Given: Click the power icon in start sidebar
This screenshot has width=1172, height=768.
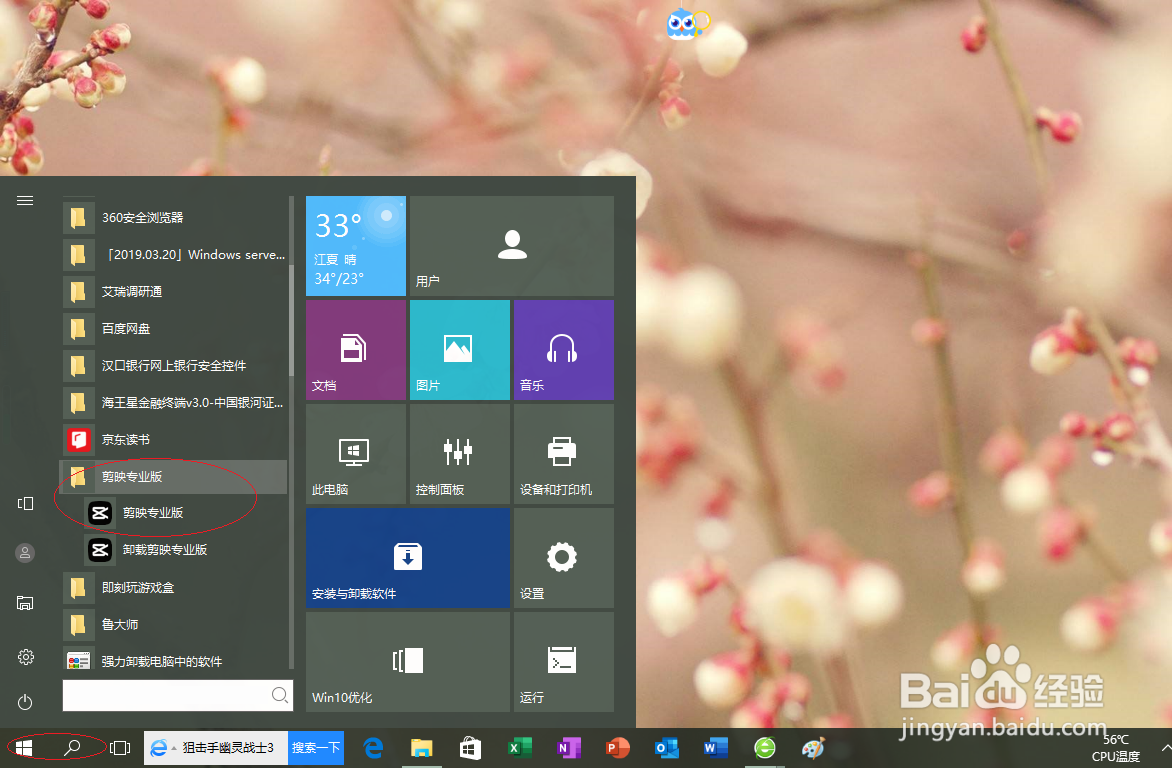Looking at the screenshot, I should tap(25, 702).
